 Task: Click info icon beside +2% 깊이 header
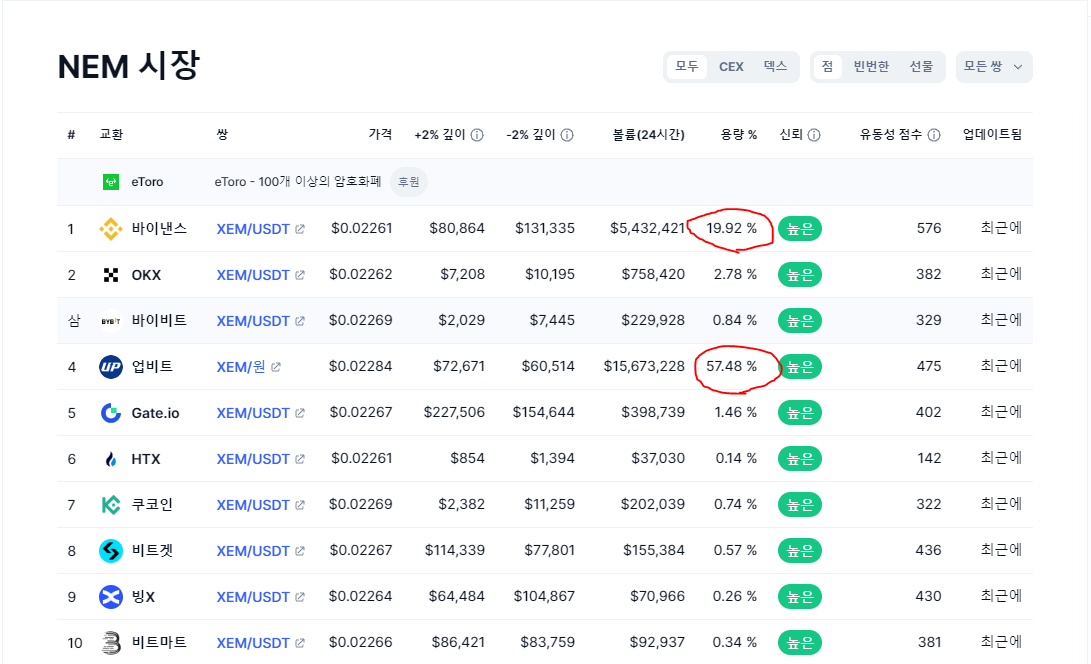pos(477,135)
